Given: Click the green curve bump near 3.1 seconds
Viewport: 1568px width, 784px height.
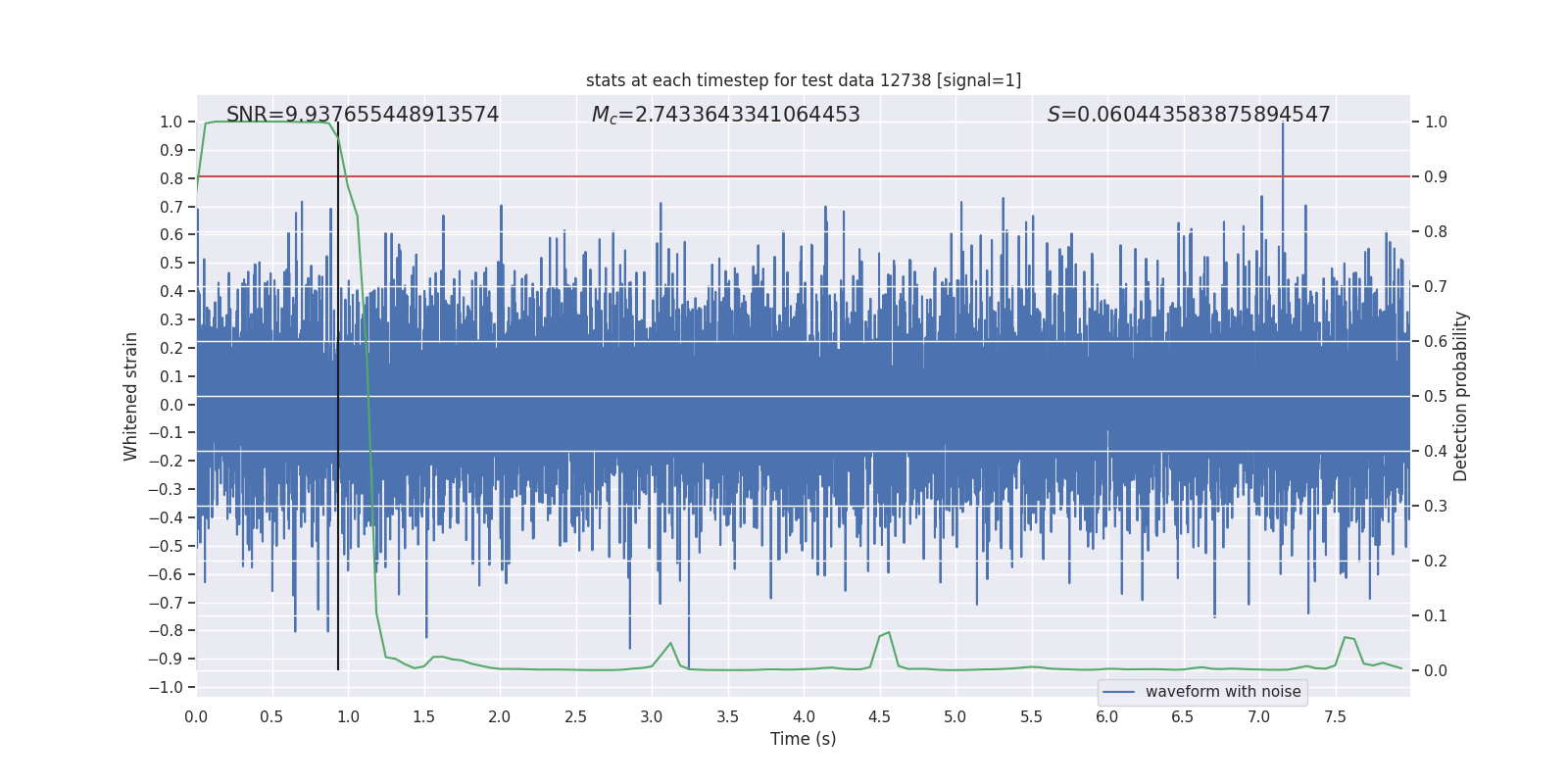Looking at the screenshot, I should (x=670, y=644).
